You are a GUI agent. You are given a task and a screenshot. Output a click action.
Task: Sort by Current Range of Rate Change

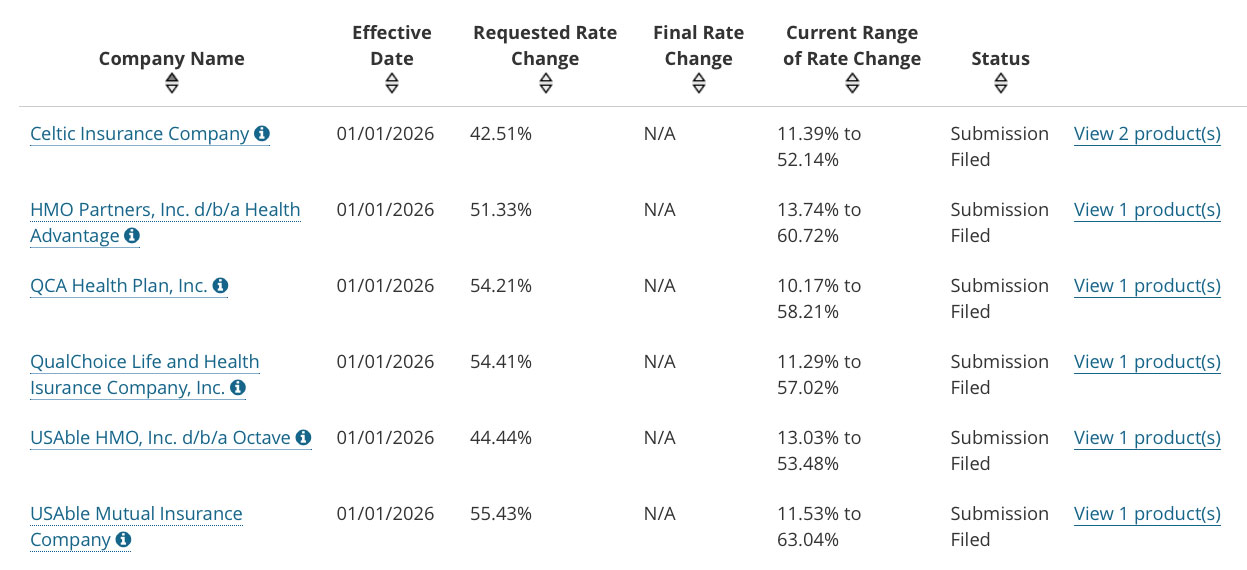852,83
